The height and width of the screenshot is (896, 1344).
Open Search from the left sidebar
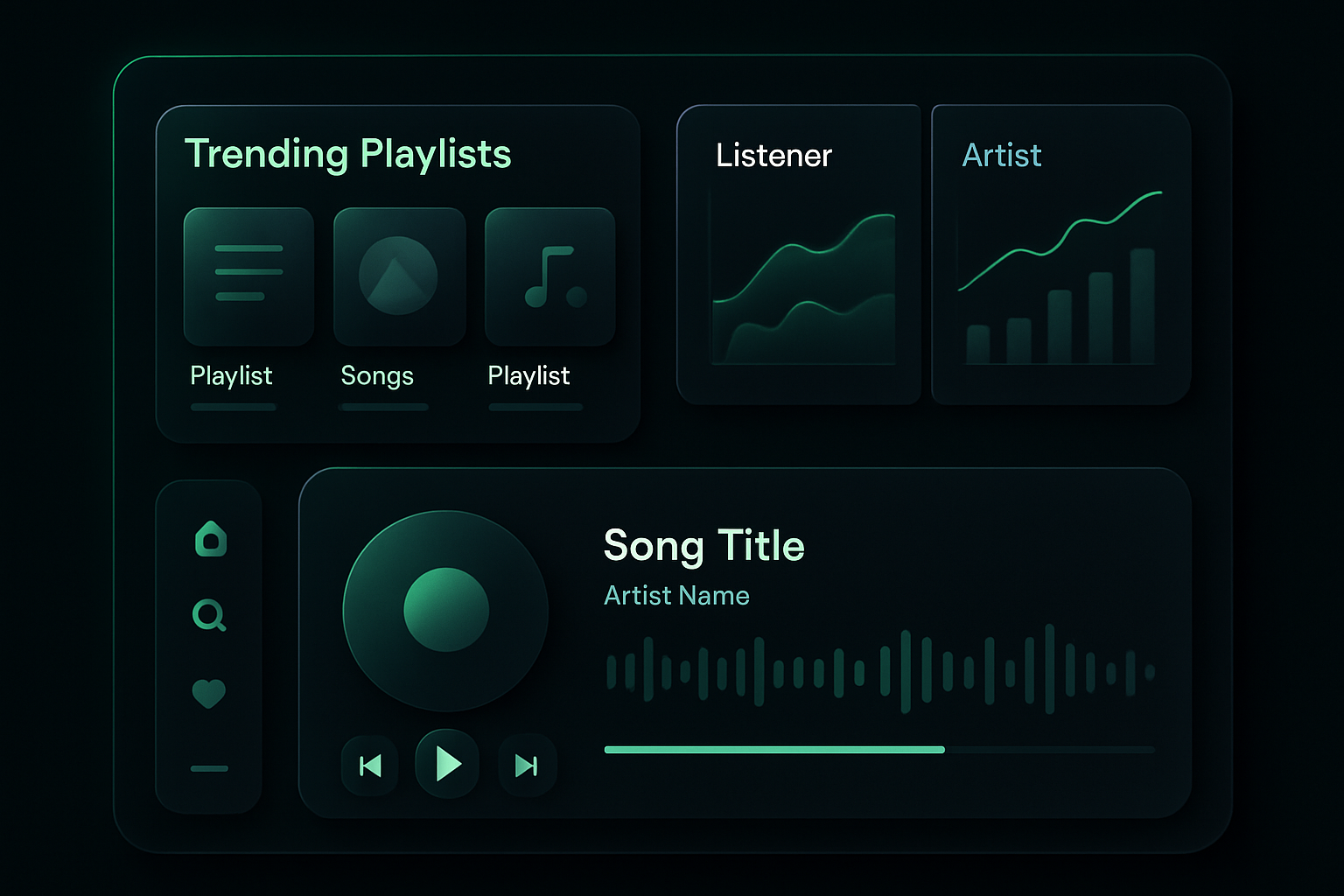click(209, 616)
